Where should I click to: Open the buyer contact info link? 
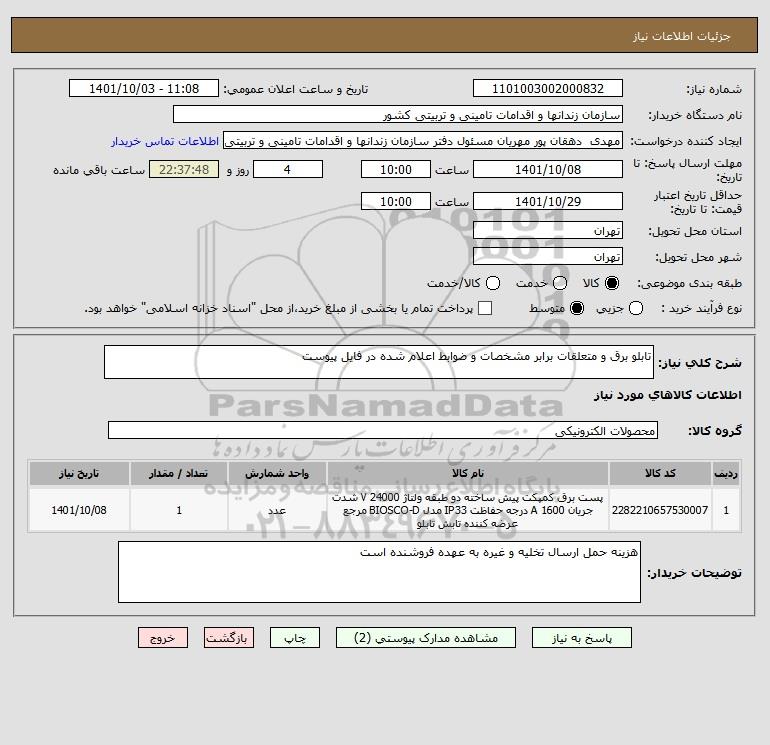pos(165,141)
